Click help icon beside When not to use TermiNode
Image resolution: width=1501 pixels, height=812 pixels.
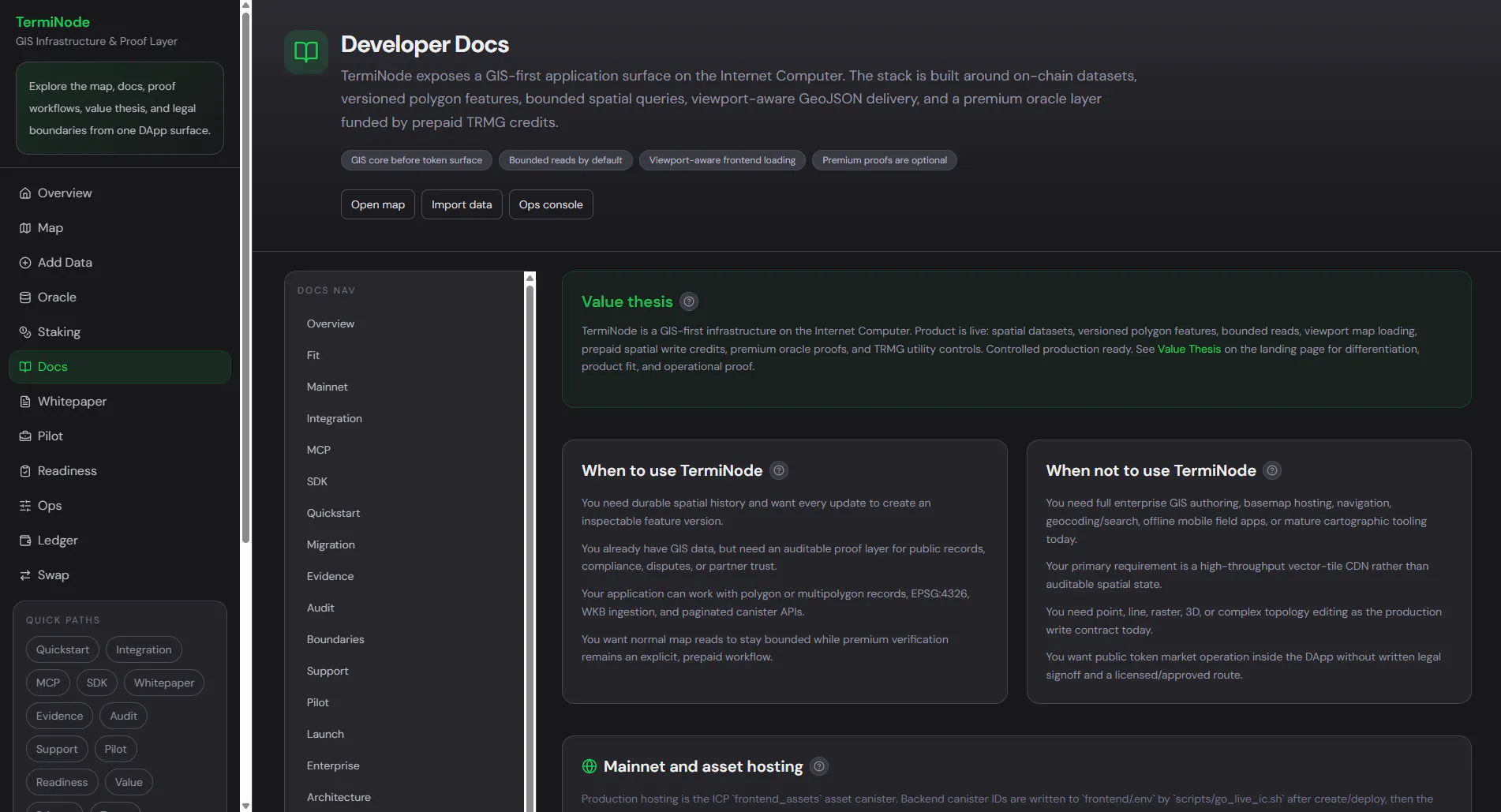pyautogui.click(x=1272, y=470)
